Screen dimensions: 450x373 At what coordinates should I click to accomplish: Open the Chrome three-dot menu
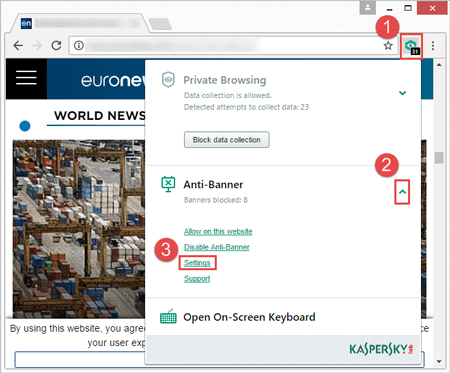point(433,46)
